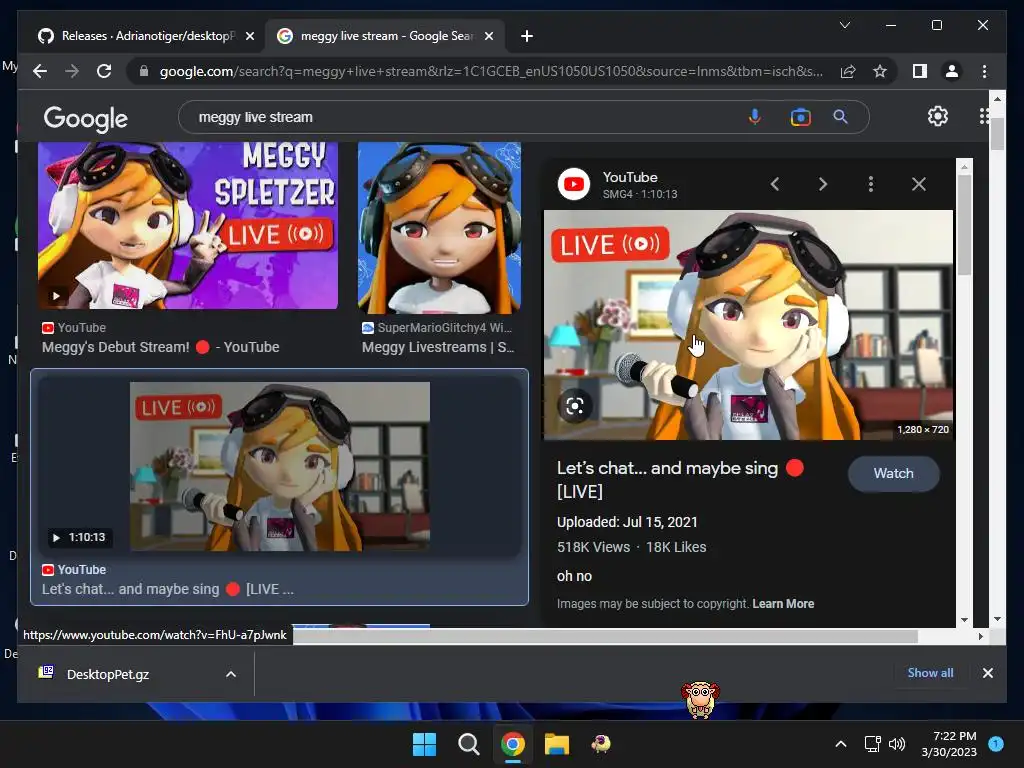Click the Watch button
The image size is (1024, 768).
[893, 473]
